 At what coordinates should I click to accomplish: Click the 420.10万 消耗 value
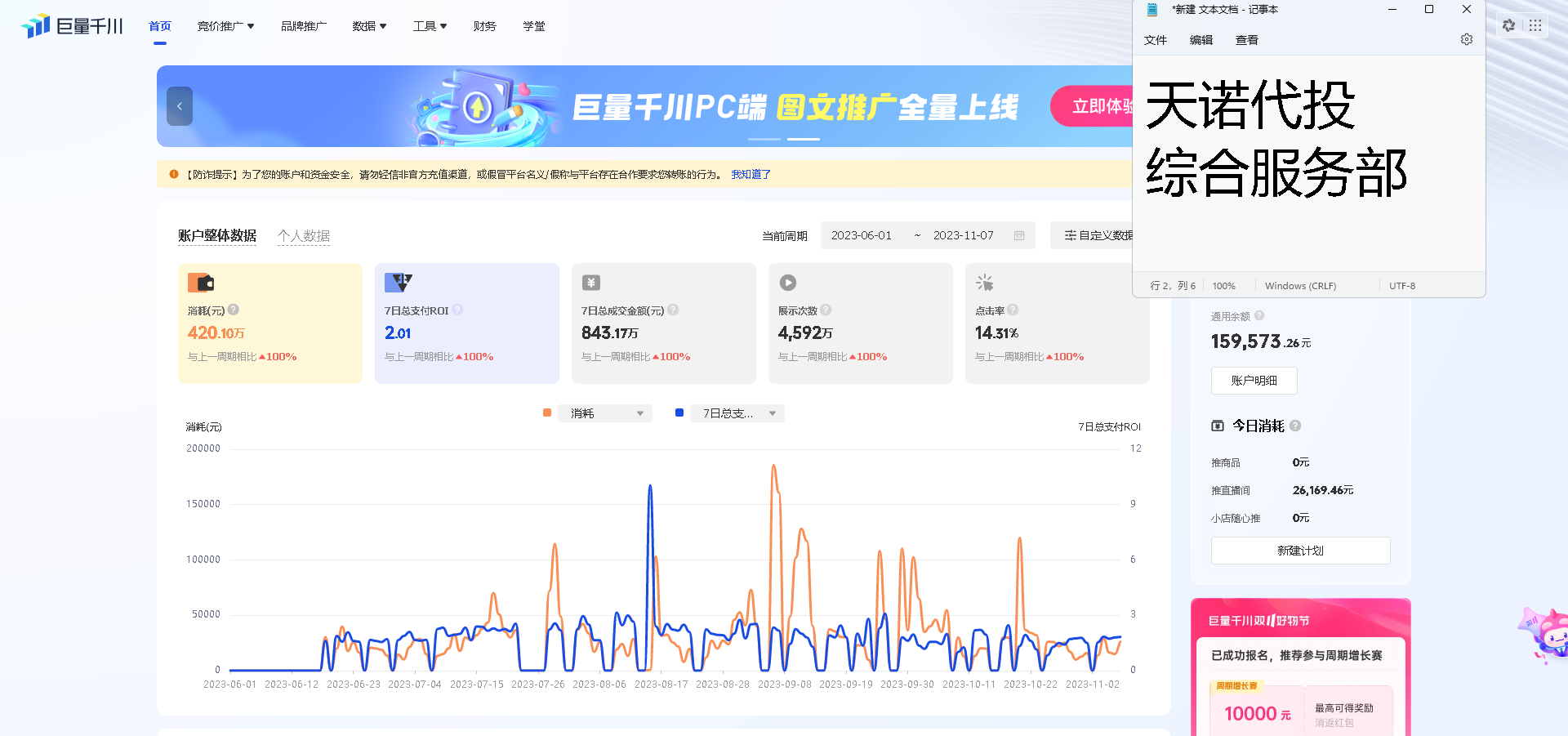point(216,332)
